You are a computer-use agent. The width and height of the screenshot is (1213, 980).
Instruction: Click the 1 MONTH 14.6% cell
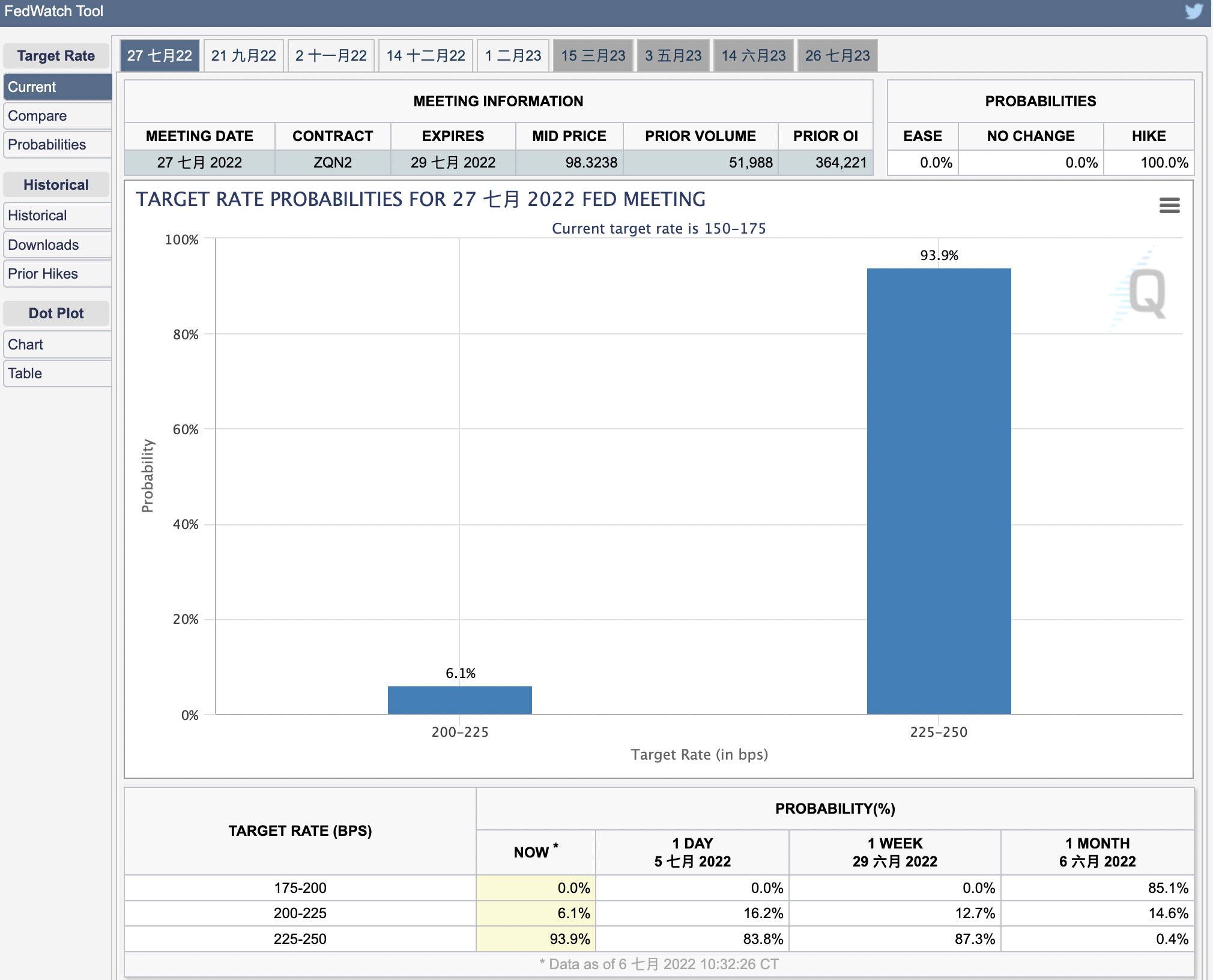point(1098,913)
